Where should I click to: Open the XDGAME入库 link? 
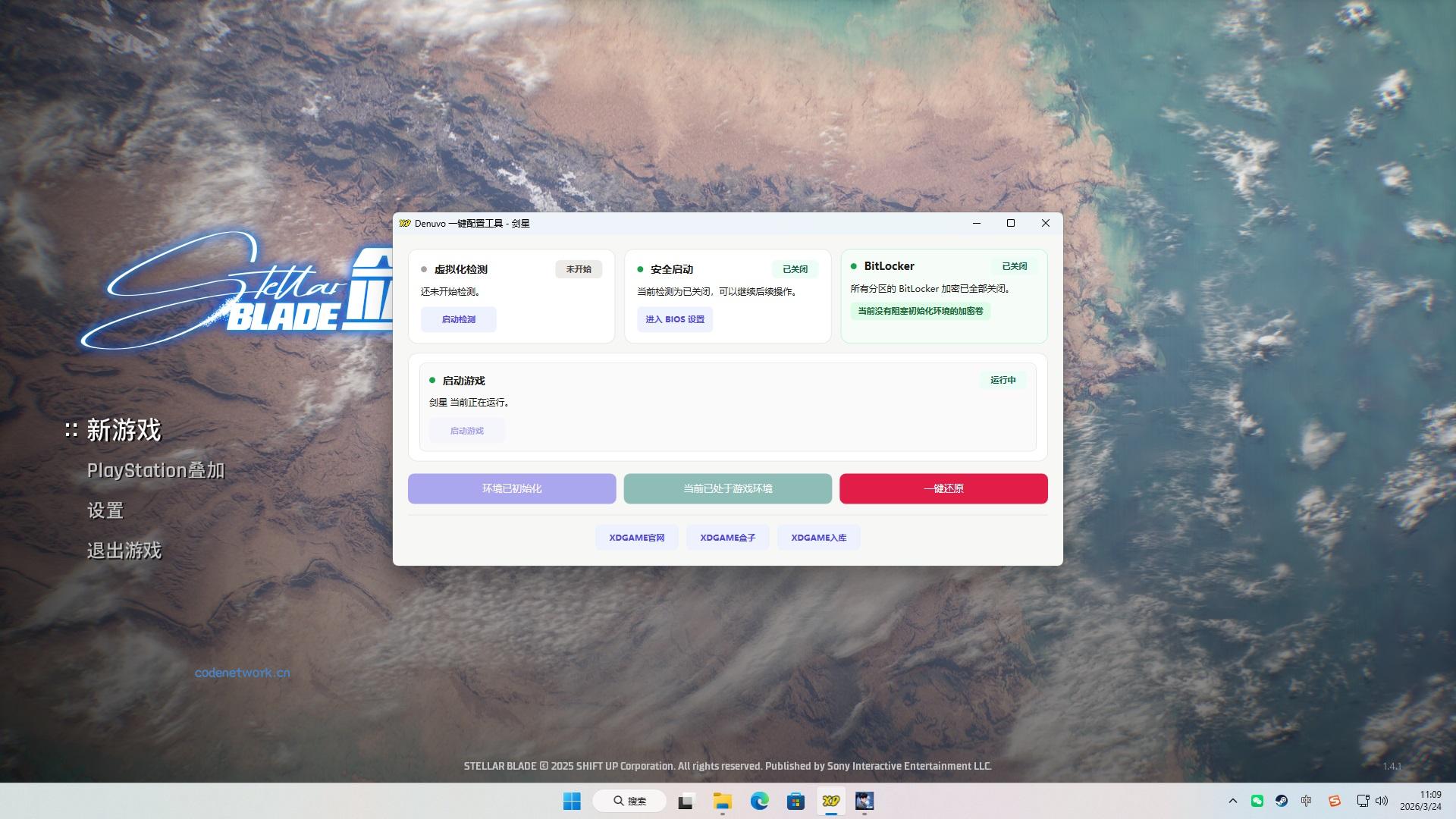818,538
